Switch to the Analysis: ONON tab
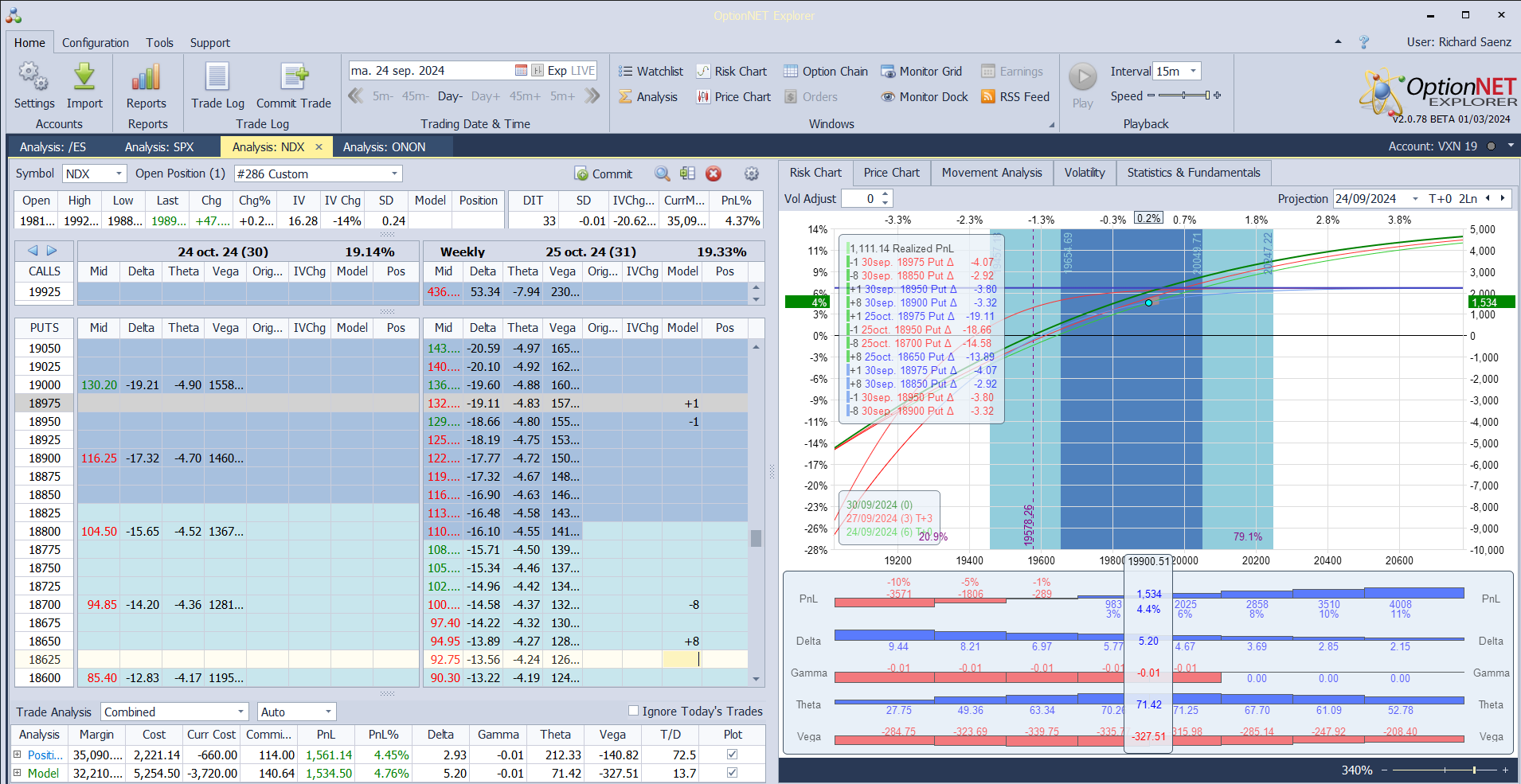The width and height of the screenshot is (1521, 784). (x=385, y=147)
